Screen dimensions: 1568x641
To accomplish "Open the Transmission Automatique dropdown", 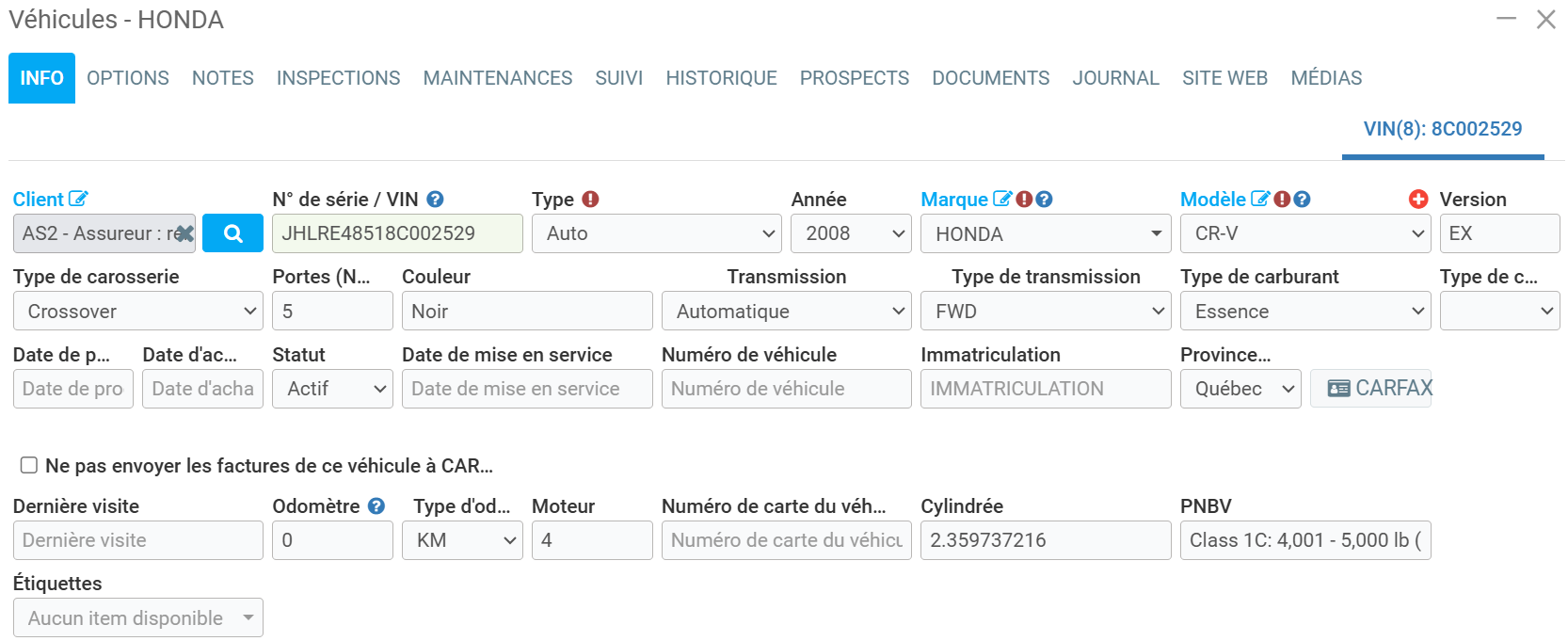I will coord(786,312).
